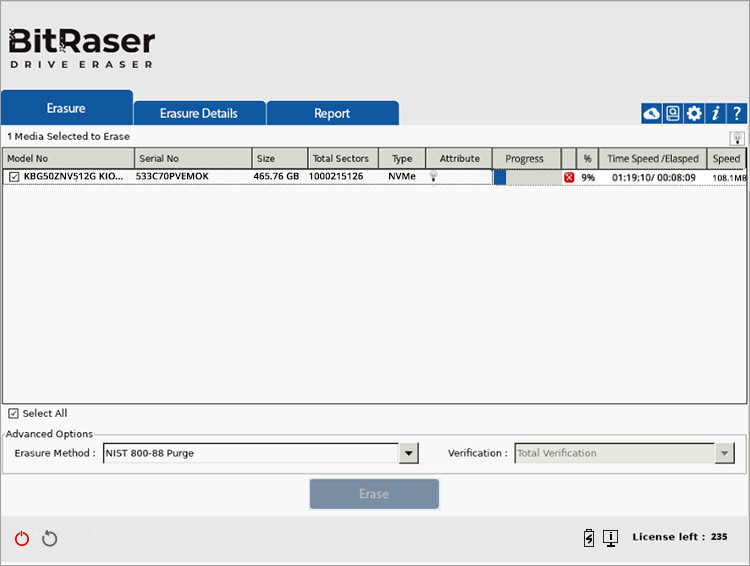The width and height of the screenshot is (750, 566).
Task: Click the model name KBG50ZNV512G KIO...
Action: click(73, 176)
